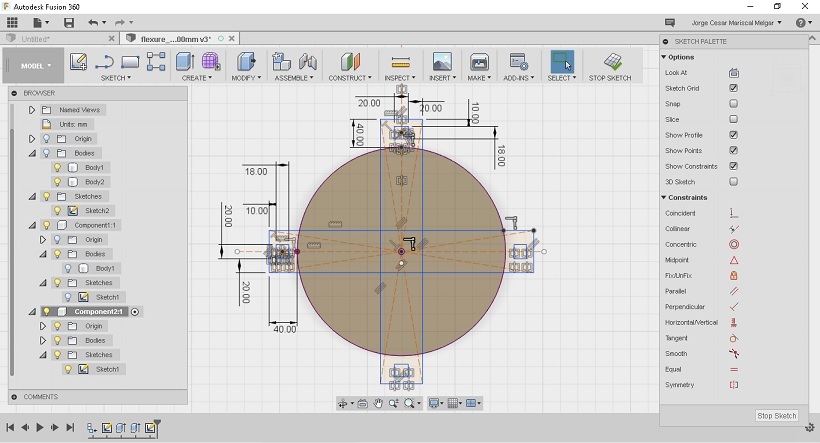Close the Untitled tab
Image resolution: width=820 pixels, height=443 pixels.
click(x=111, y=38)
